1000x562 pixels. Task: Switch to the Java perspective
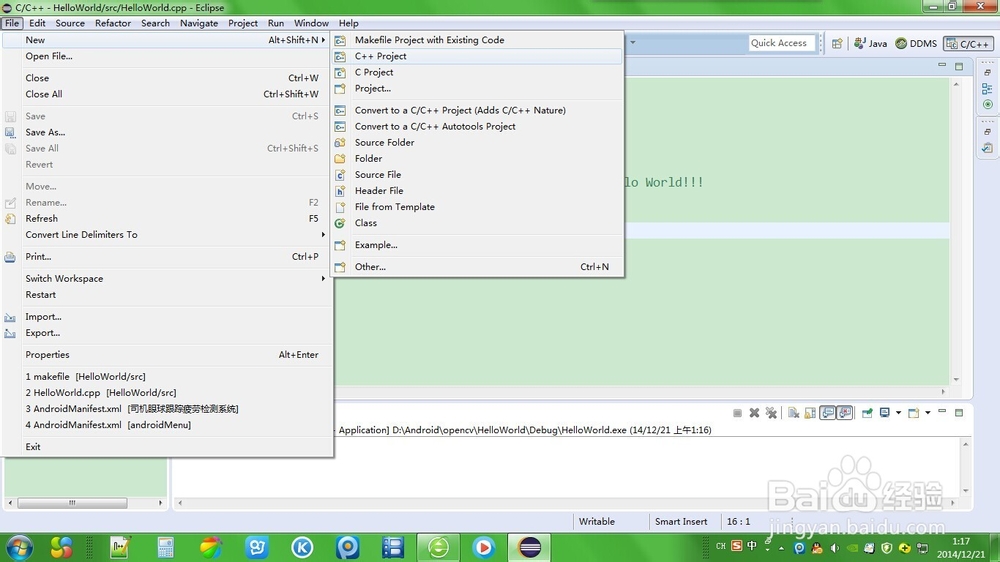coord(871,43)
